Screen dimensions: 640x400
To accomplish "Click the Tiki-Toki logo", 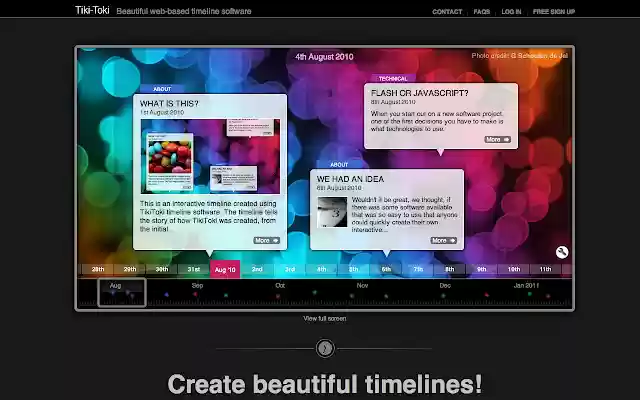I will (92, 10).
